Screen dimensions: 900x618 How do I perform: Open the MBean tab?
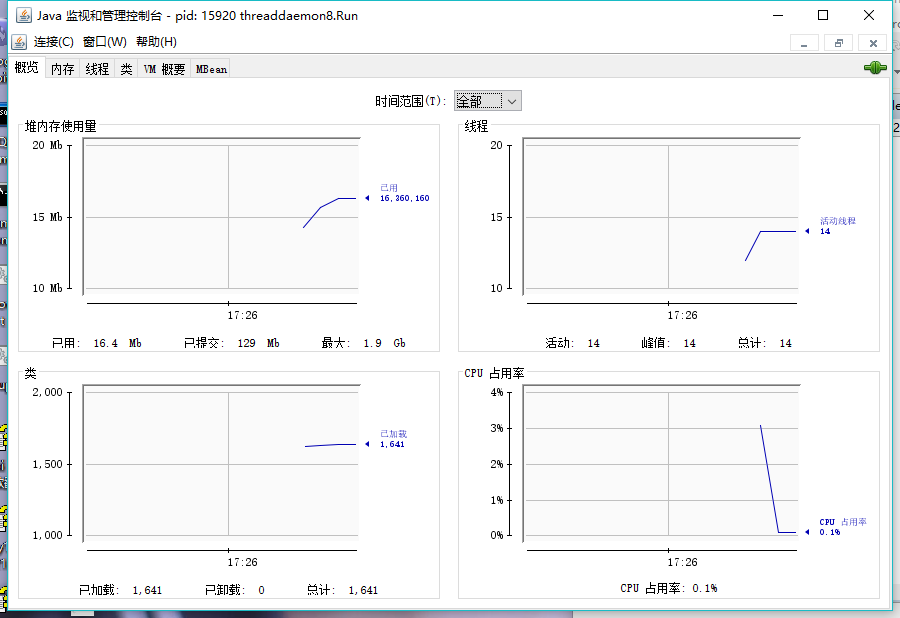(211, 69)
